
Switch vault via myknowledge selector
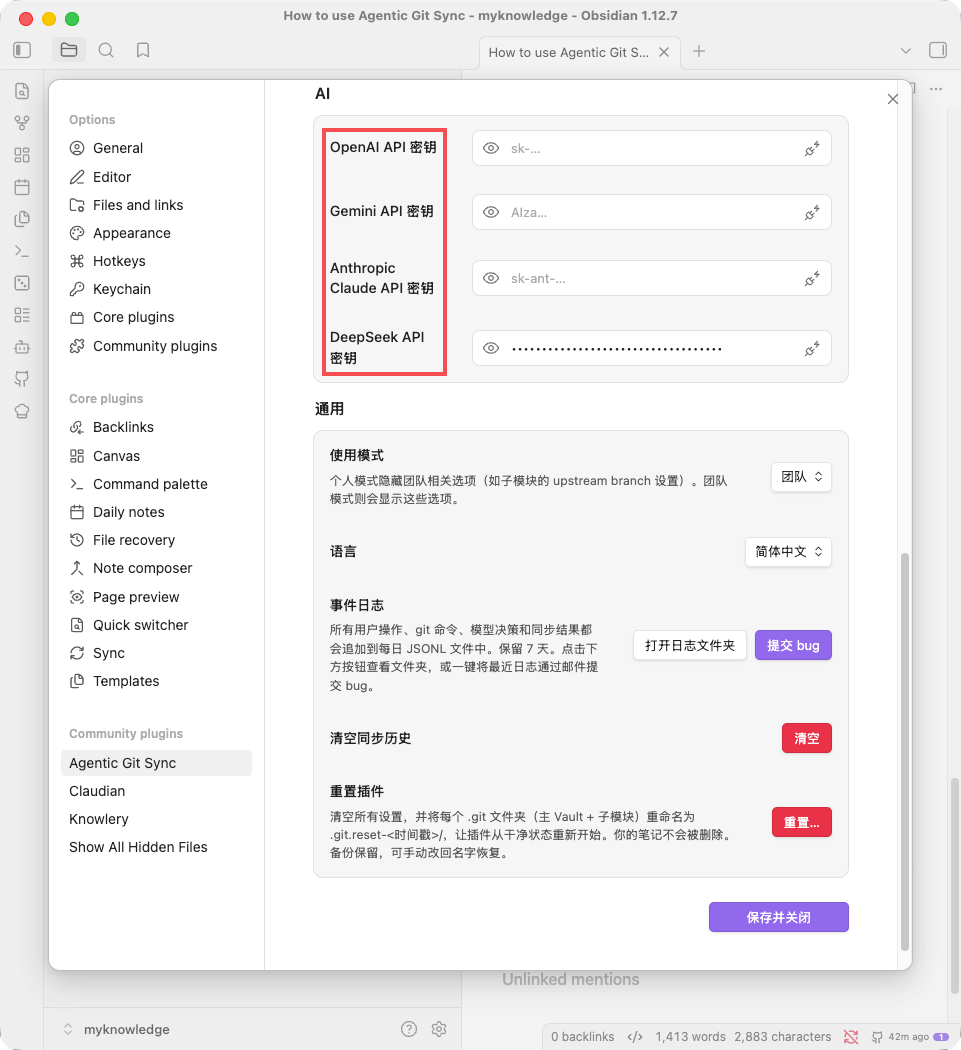(117, 1029)
